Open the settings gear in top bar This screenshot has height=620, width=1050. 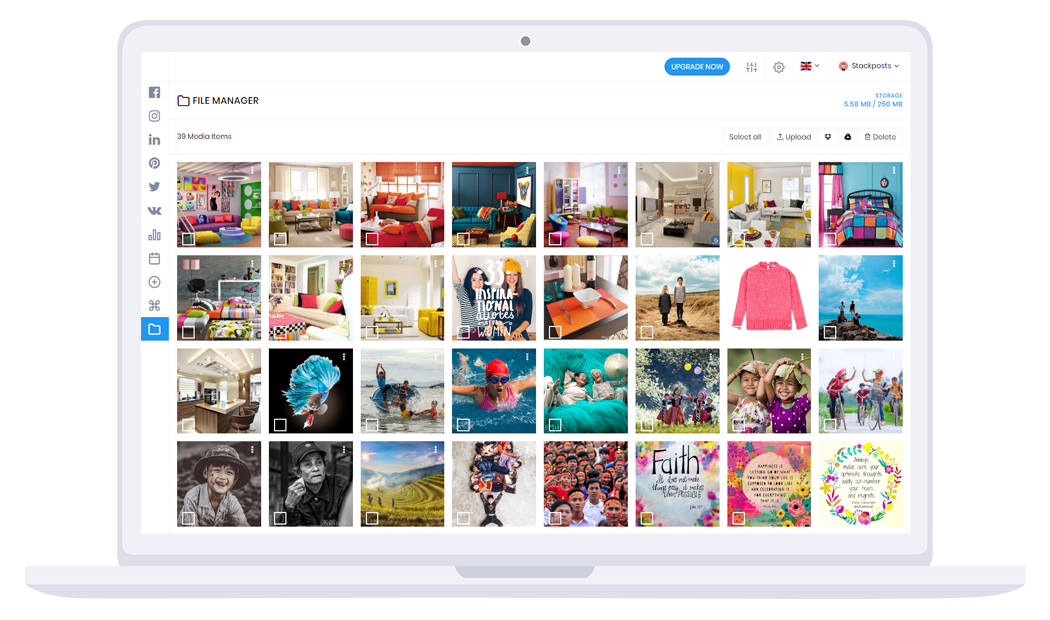[779, 67]
